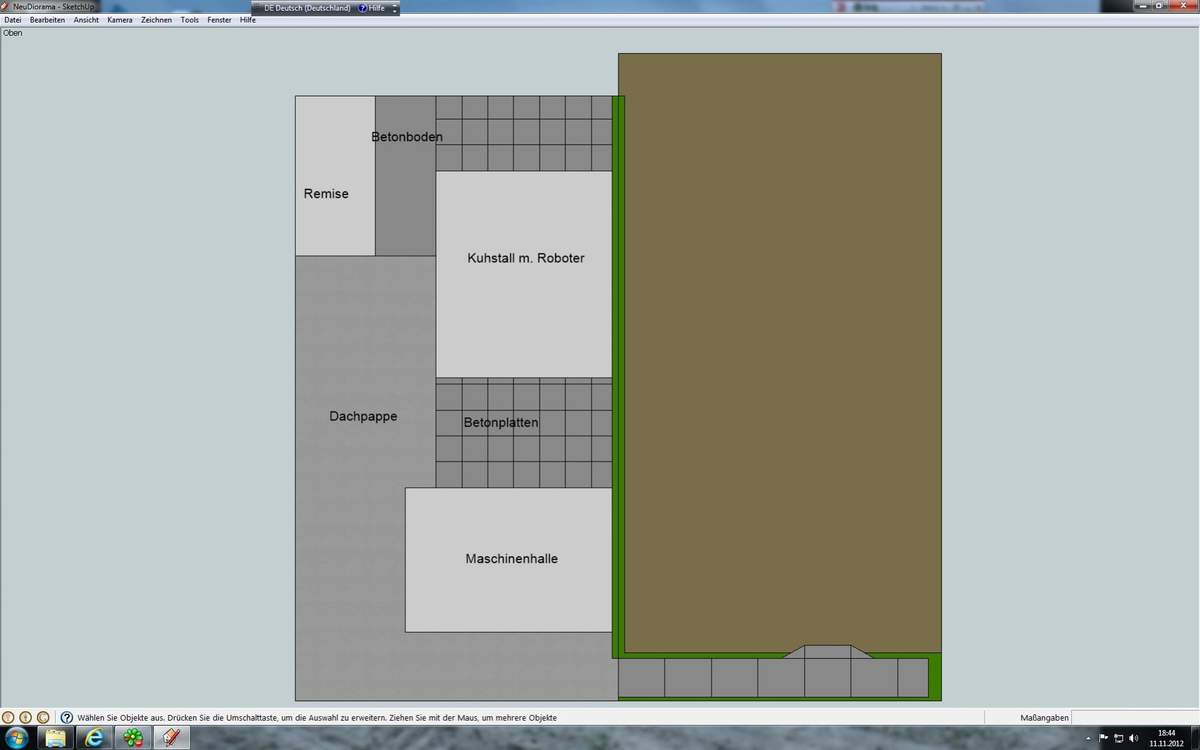The width and height of the screenshot is (1200, 750).
Task: Click the second round credits status icon
Action: point(25,717)
